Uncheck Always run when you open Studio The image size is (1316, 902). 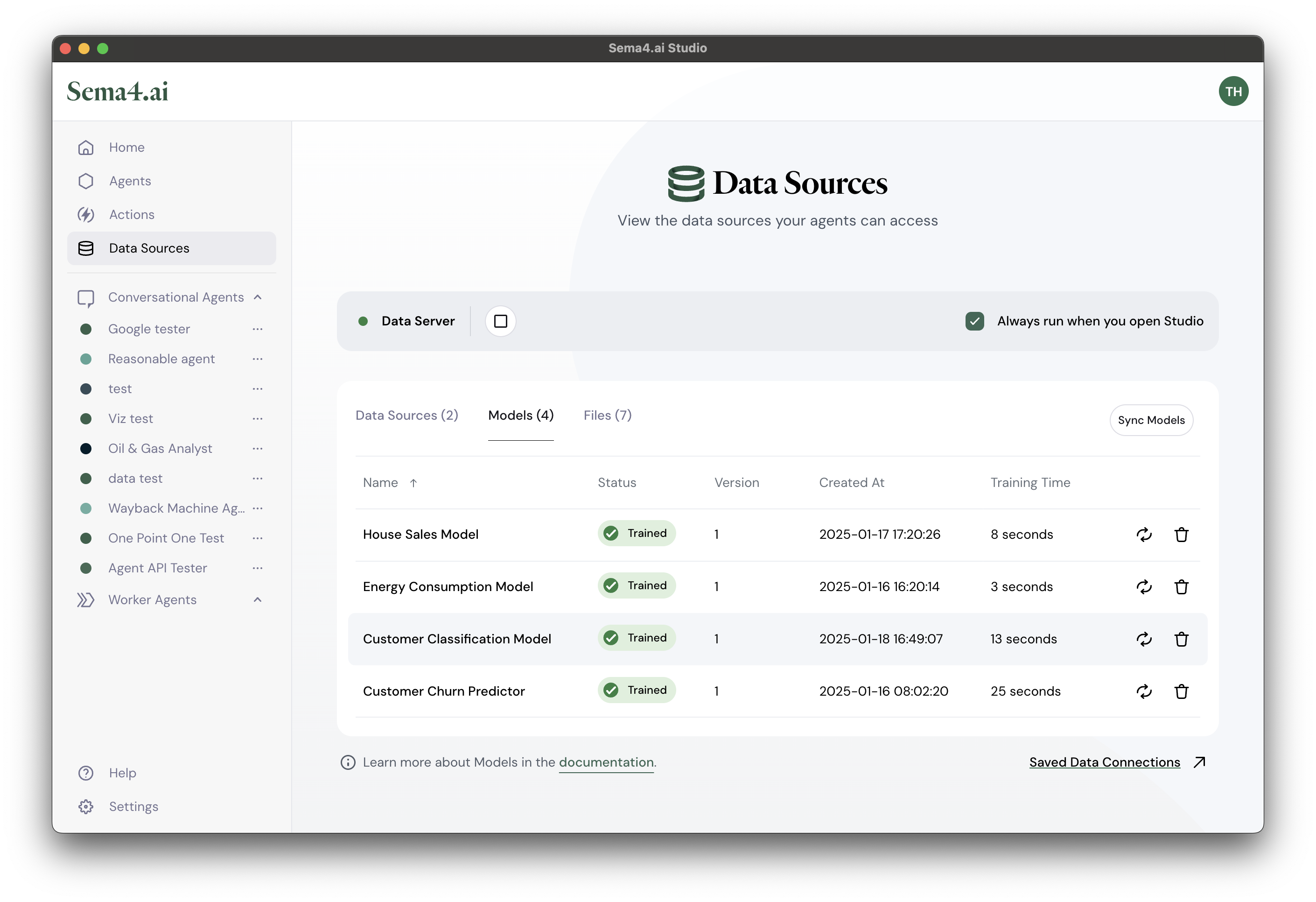coord(974,321)
